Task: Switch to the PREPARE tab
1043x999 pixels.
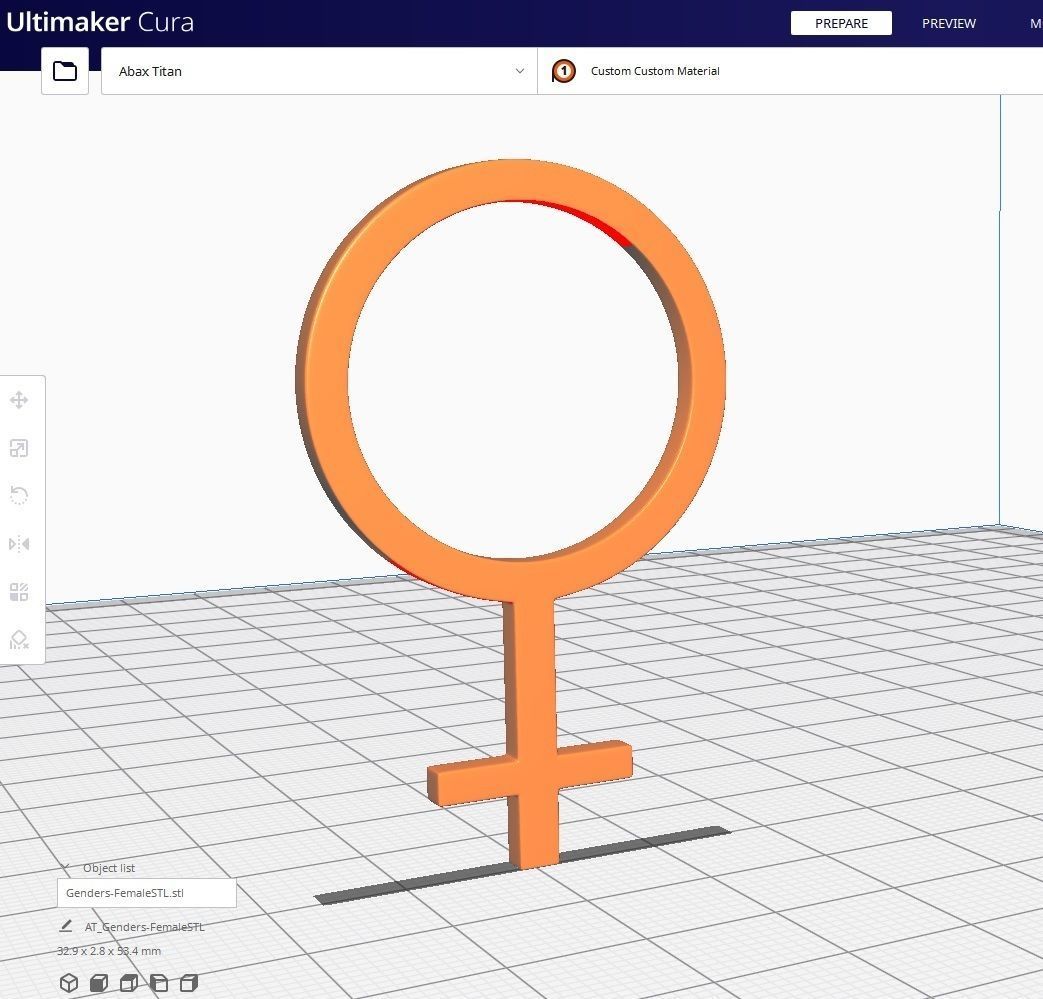Action: click(x=841, y=23)
